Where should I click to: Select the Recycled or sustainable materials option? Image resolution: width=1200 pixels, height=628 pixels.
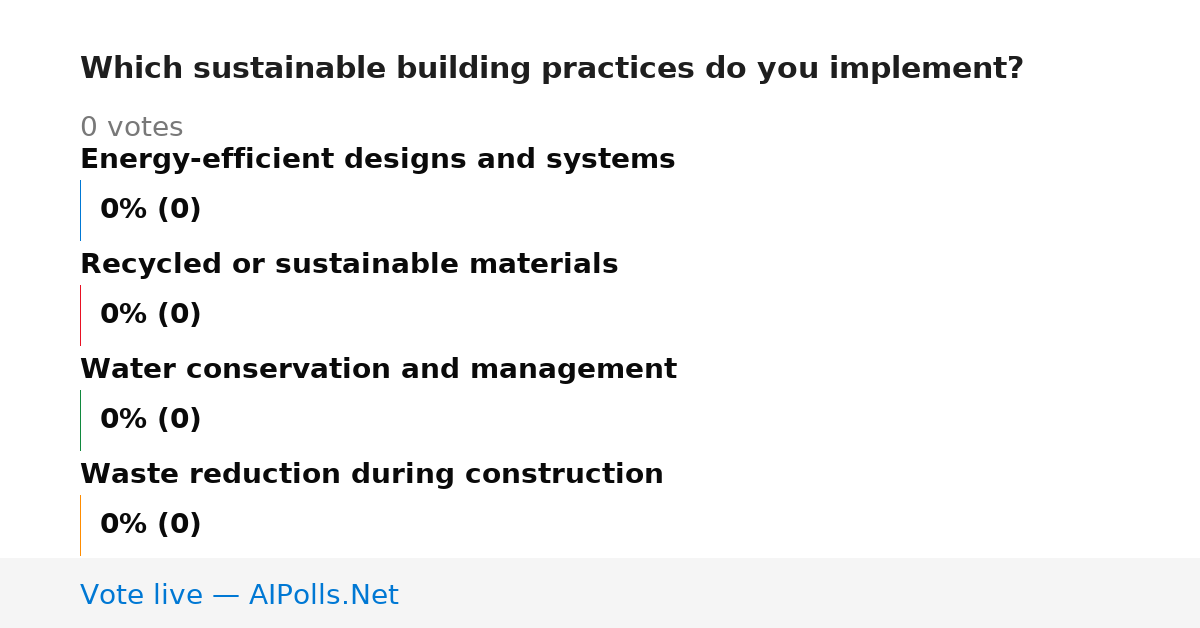pyautogui.click(x=349, y=264)
